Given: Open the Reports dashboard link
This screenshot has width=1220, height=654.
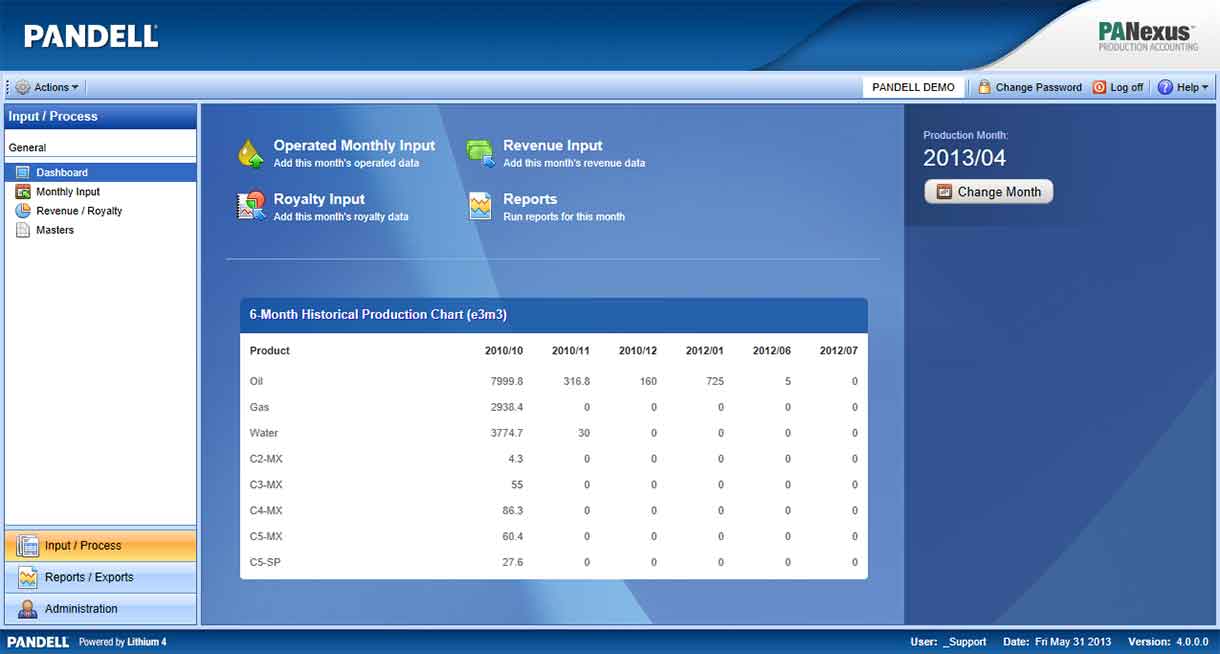Looking at the screenshot, I should (x=530, y=199).
